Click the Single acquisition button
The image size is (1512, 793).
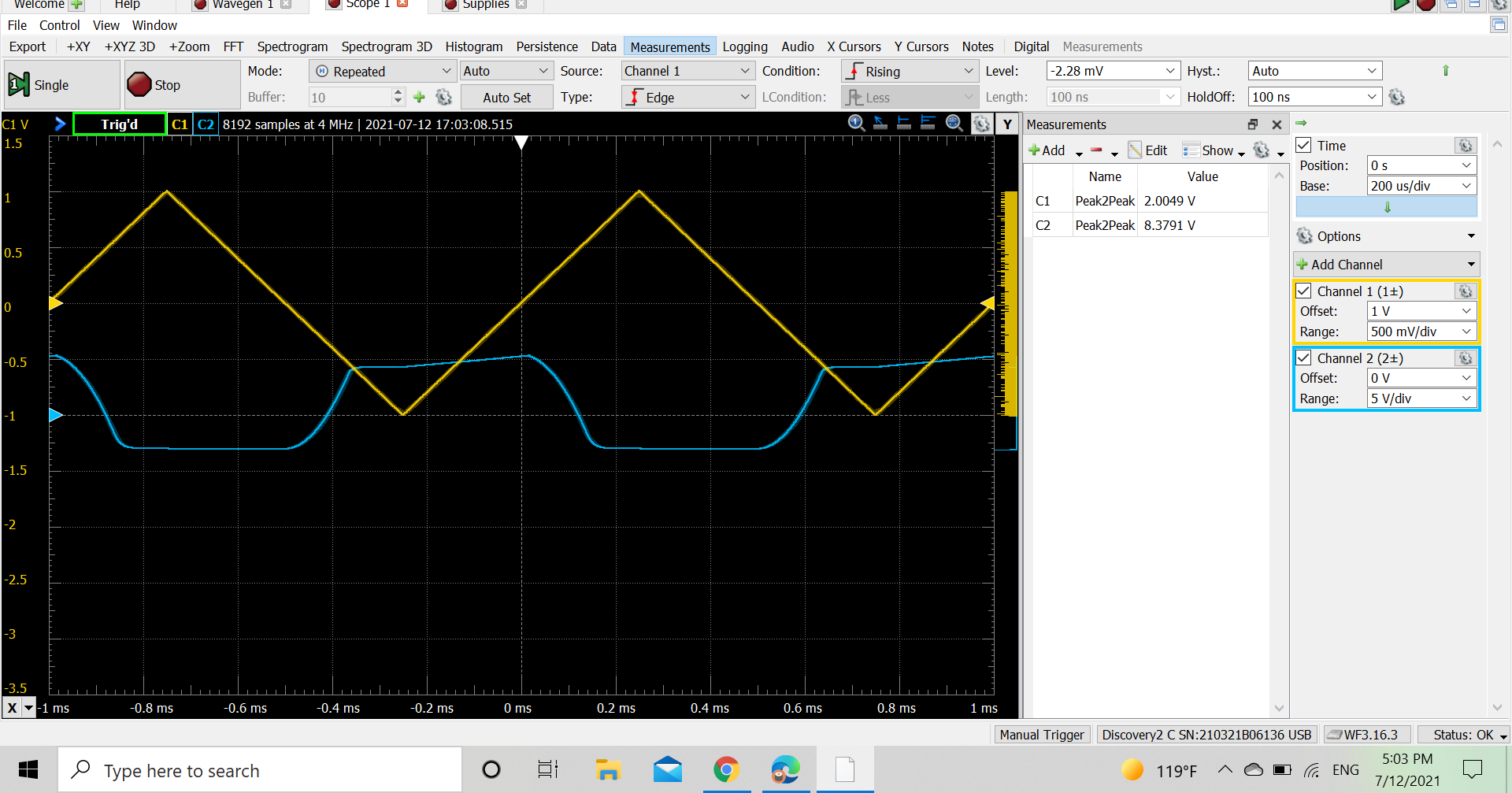[61, 85]
